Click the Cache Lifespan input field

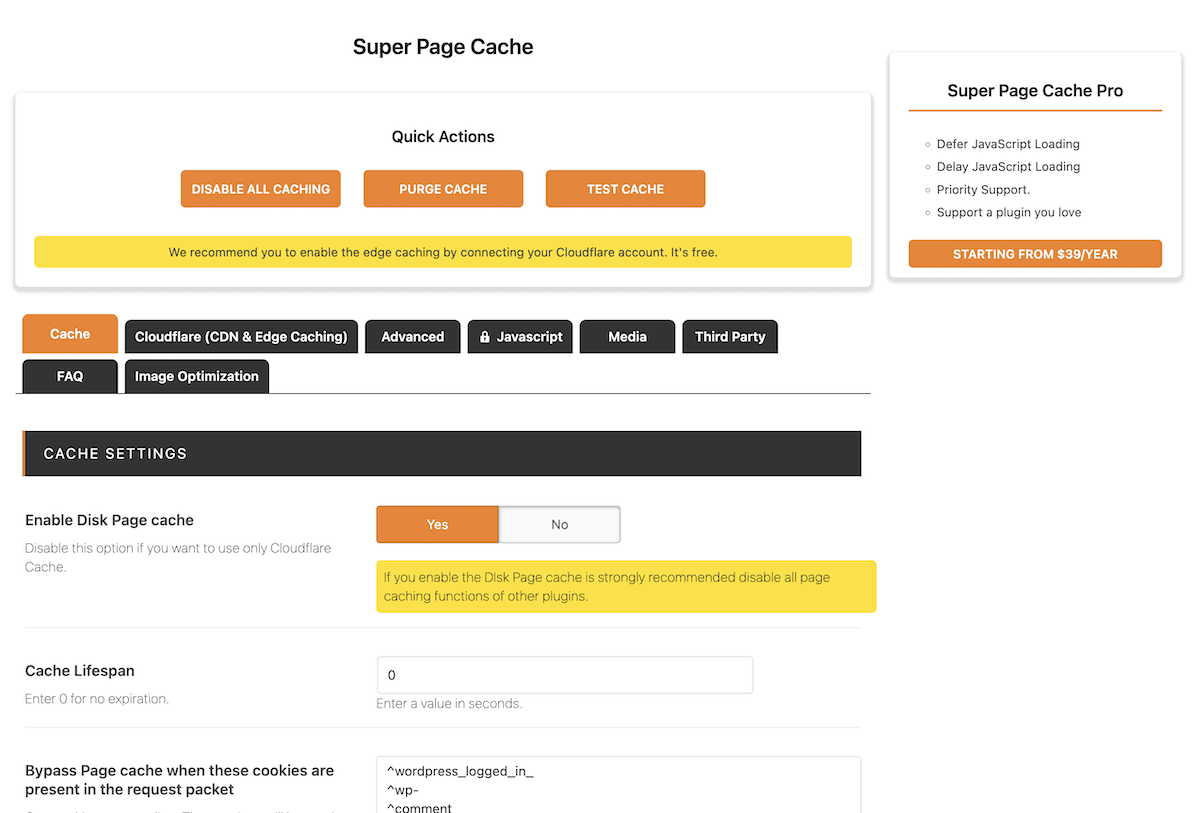click(x=565, y=675)
